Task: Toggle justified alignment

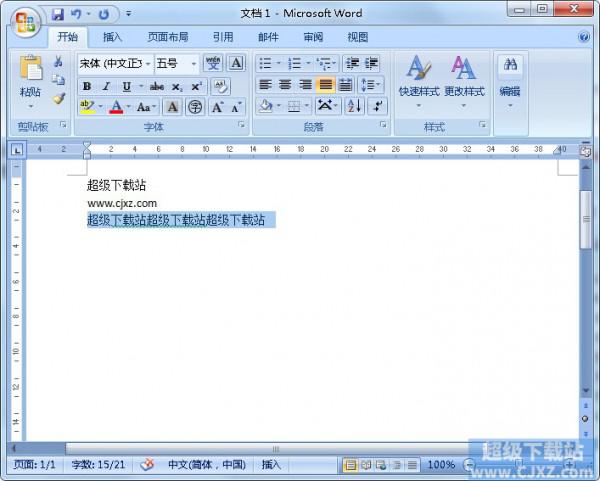Action: [x=326, y=85]
